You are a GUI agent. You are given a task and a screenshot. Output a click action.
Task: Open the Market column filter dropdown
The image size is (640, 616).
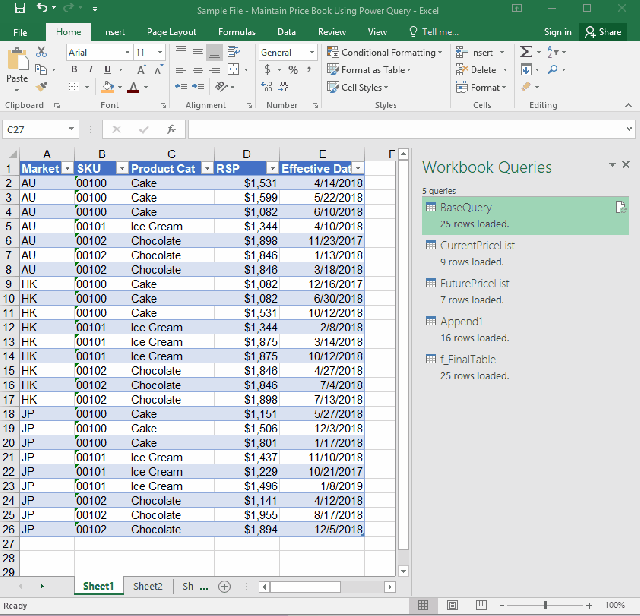68,168
